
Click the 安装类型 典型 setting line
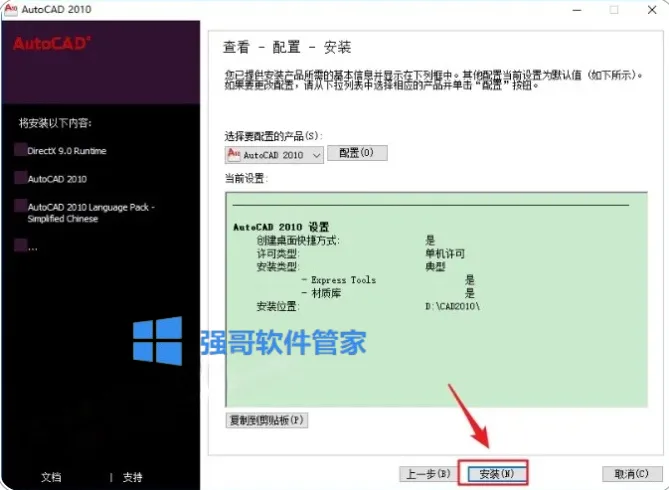(x=350, y=267)
